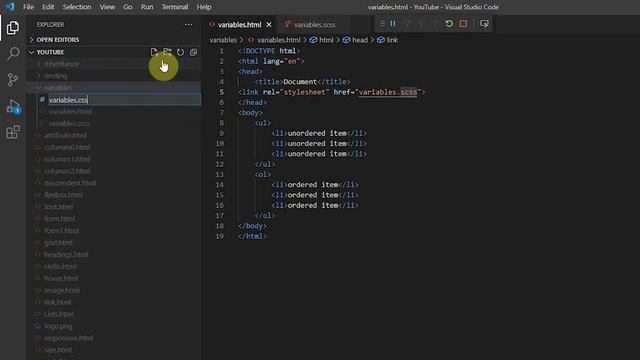The height and width of the screenshot is (360, 640).
Task: Expand the nesting folder
Action: click(56, 76)
